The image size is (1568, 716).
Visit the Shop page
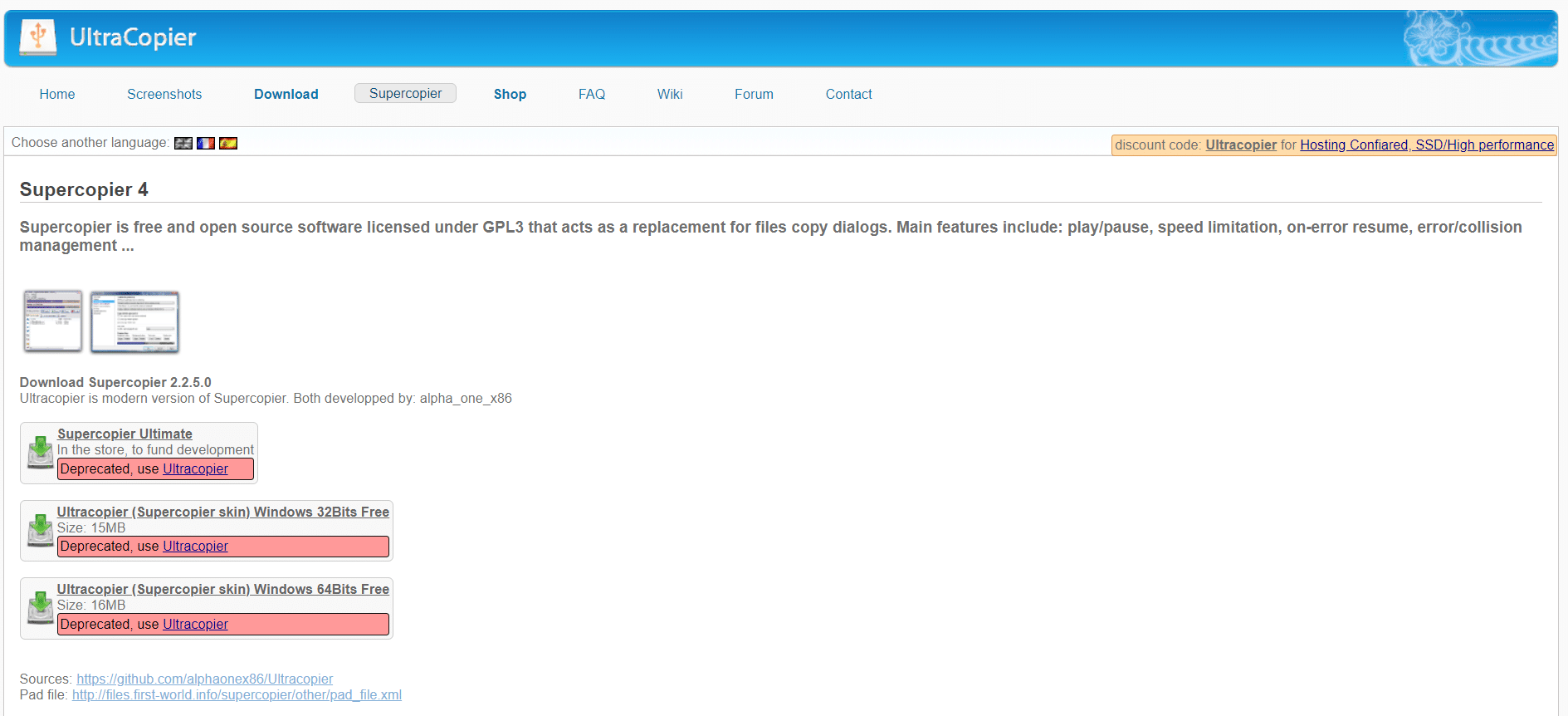(510, 94)
